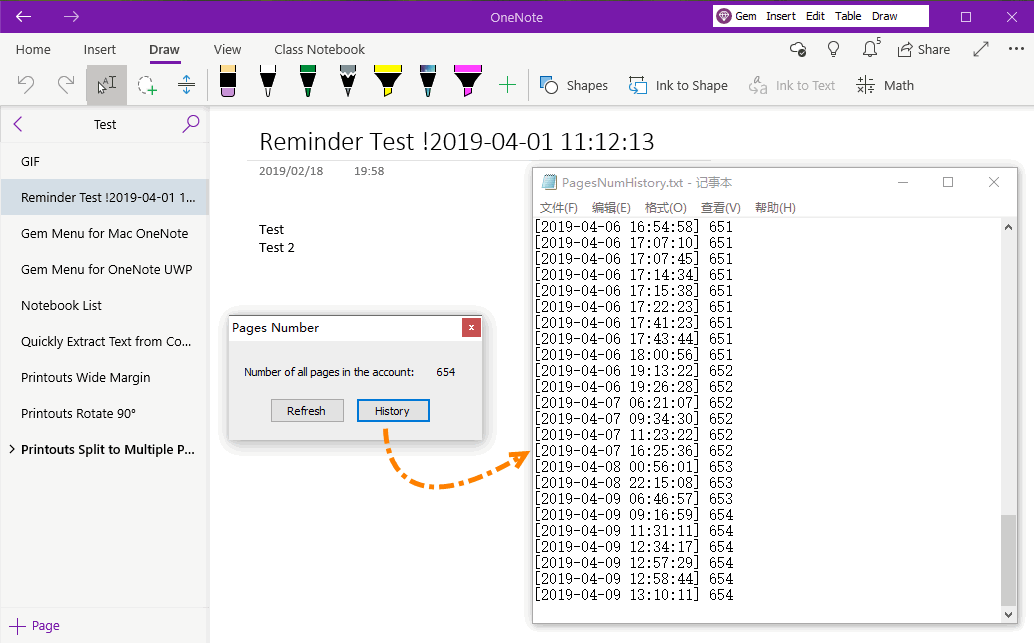Search pages with the magnifier icon
The width and height of the screenshot is (1034, 643).
tap(191, 123)
